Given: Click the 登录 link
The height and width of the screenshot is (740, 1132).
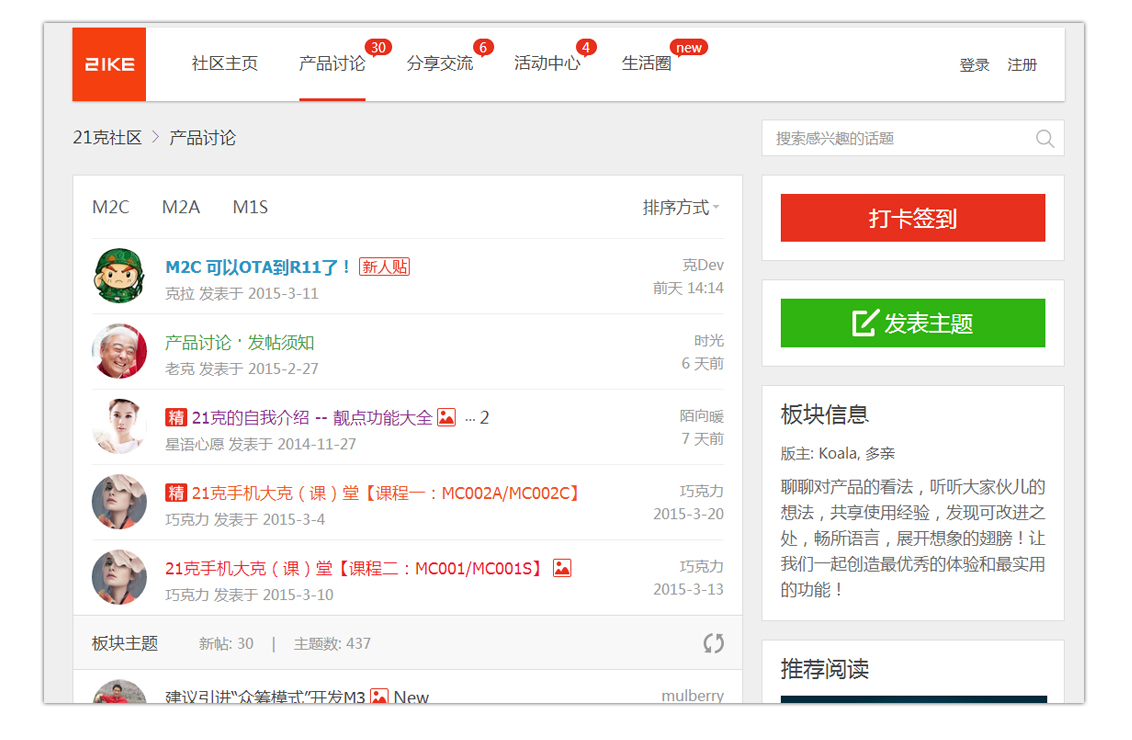Looking at the screenshot, I should [x=973, y=64].
